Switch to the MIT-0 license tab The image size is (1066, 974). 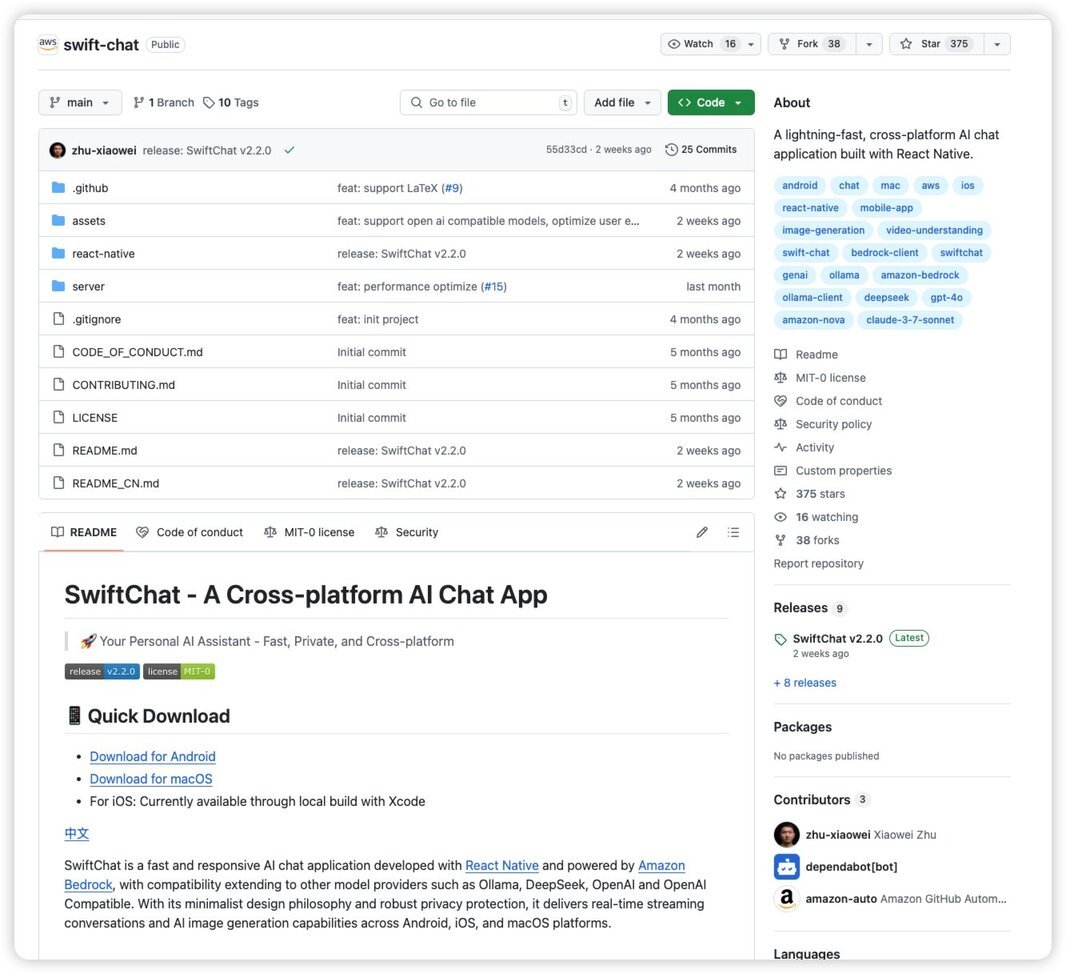(309, 532)
